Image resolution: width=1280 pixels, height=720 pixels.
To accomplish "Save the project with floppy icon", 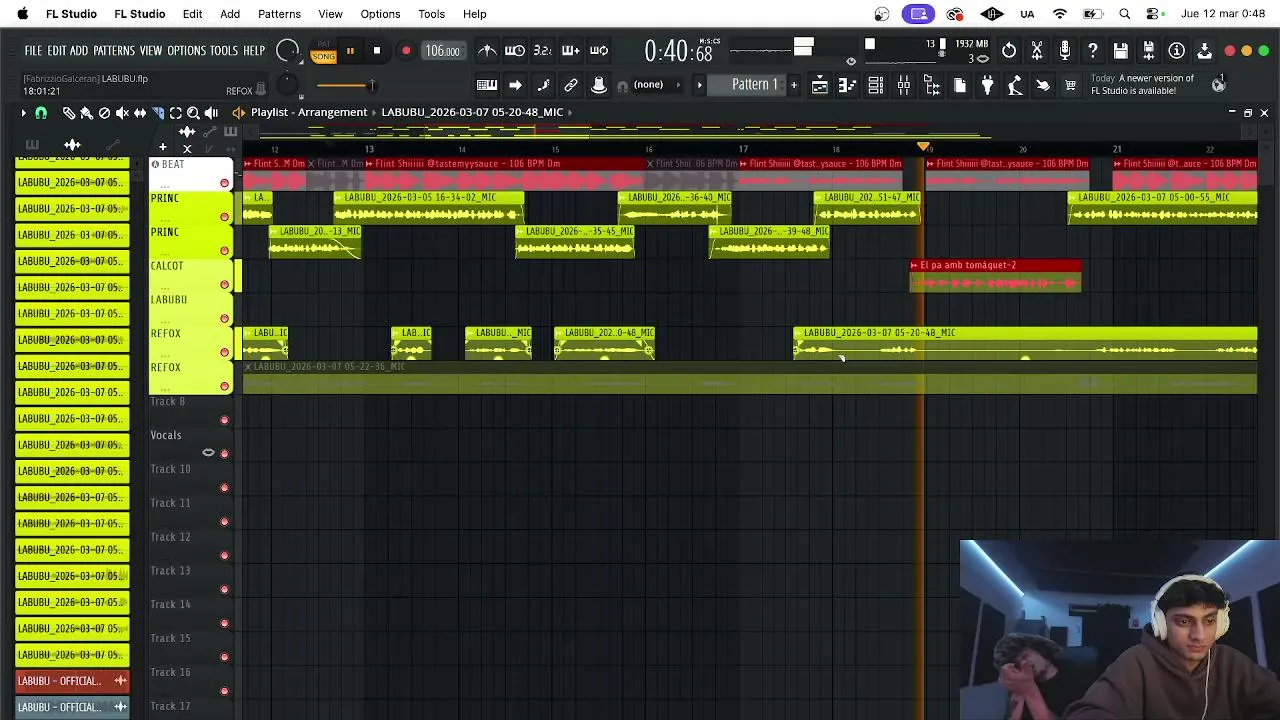I will pos(1121,50).
